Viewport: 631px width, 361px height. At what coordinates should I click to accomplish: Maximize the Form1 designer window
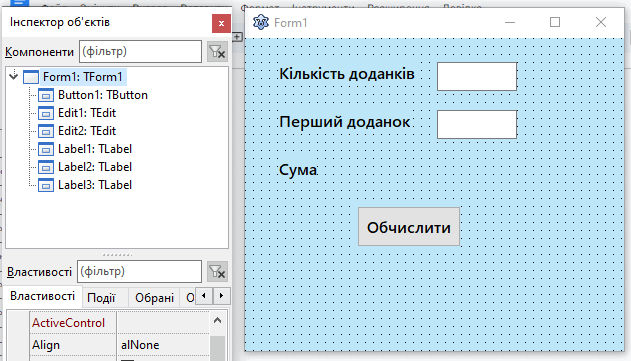pos(555,22)
